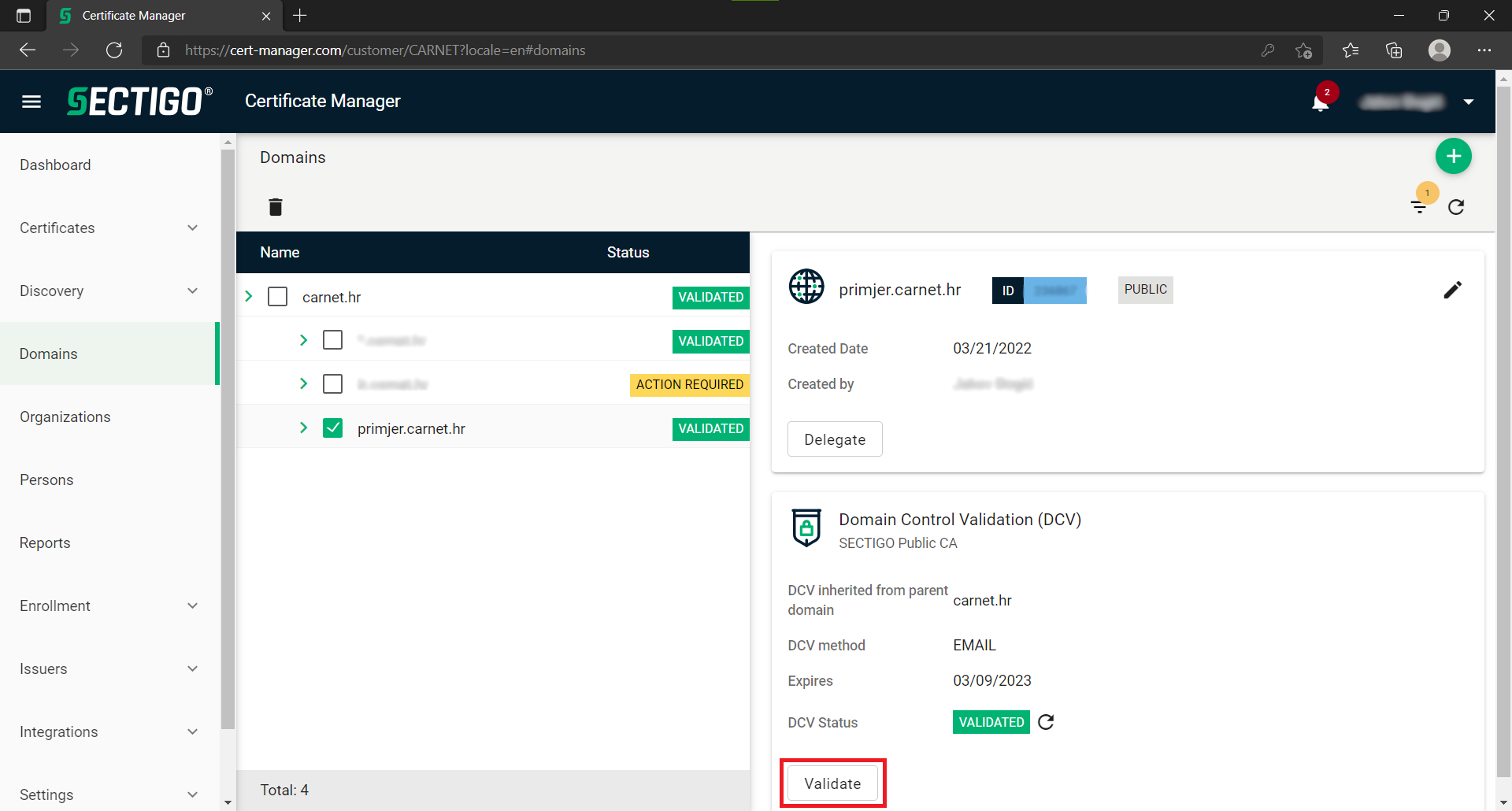Click the domain ID badge
Screen dimensions: 1512x811
coord(1039,291)
